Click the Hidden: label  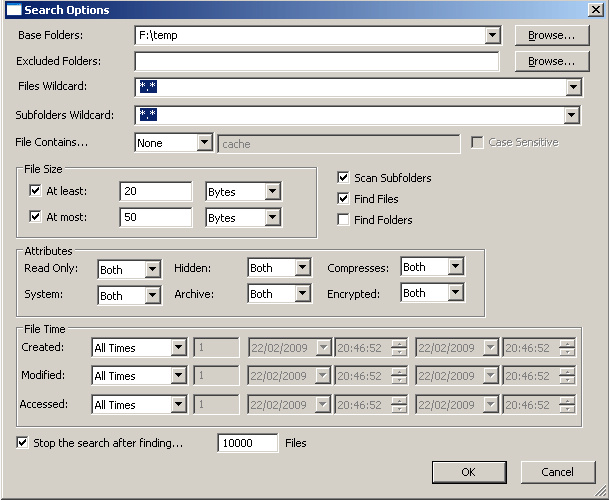point(193,268)
